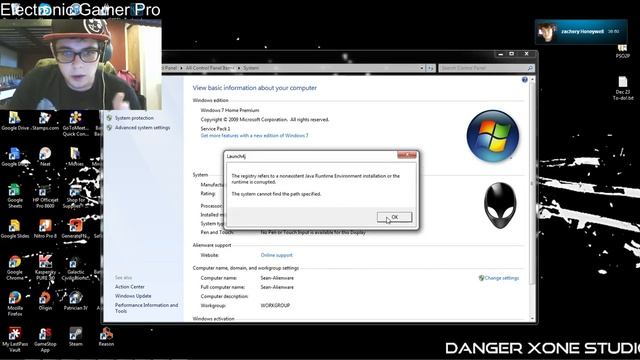Open the Reason desktop shortcut
Screen dimensions: 640x360
tap(106, 337)
